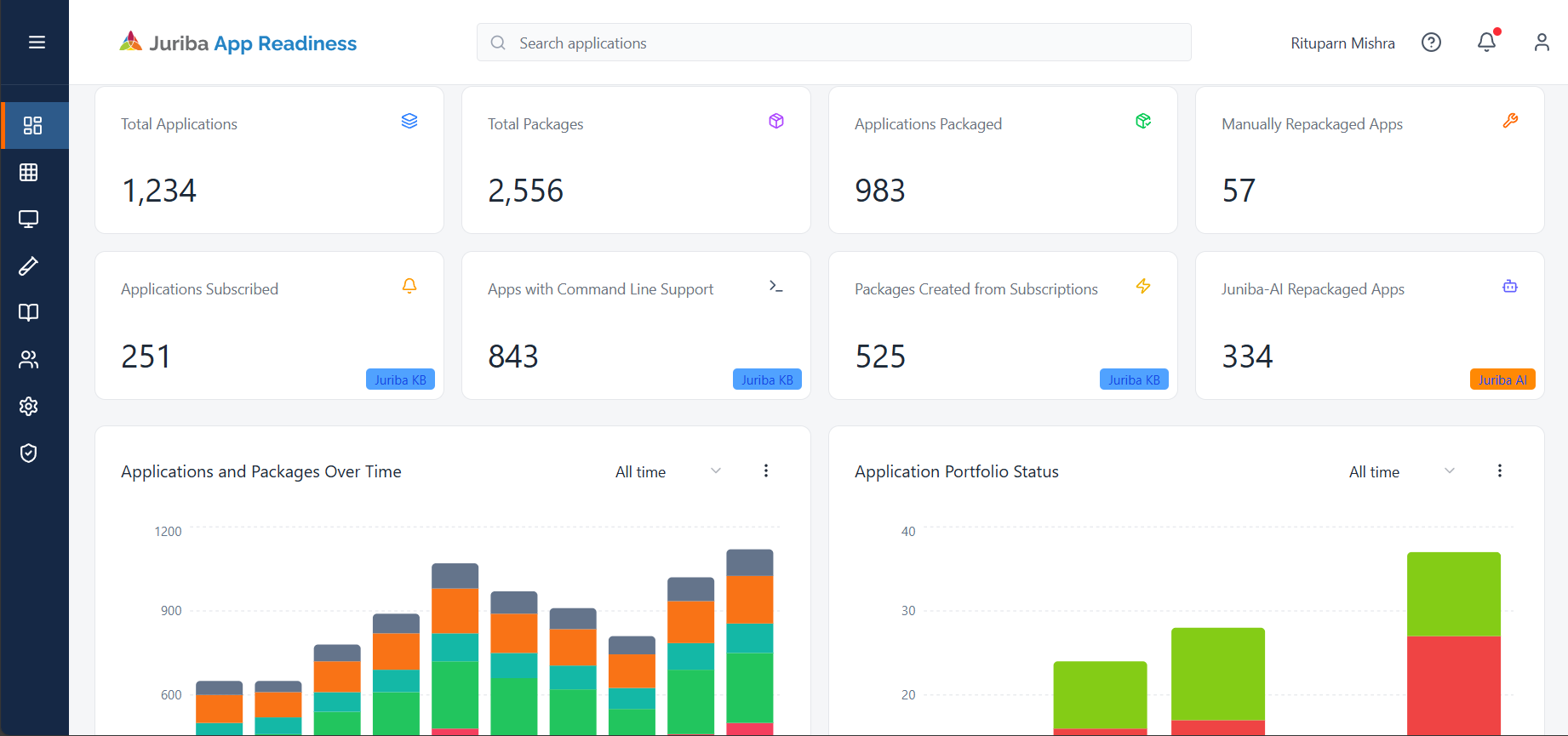Click the bell icon on Applications Subscribed
The image size is (1568, 736).
click(409, 286)
